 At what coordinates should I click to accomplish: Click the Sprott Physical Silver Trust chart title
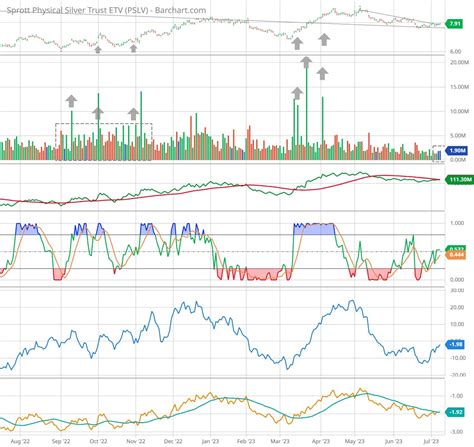click(x=106, y=10)
